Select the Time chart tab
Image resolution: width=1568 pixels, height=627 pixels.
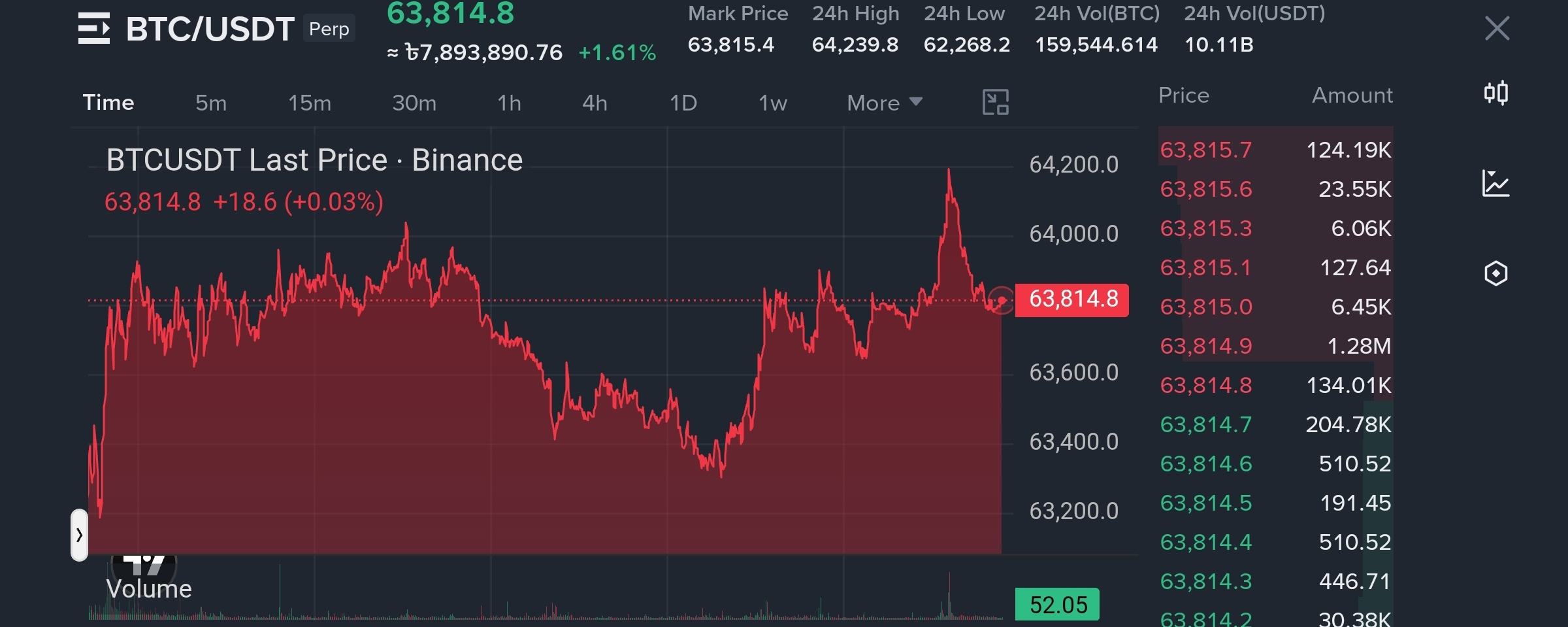click(108, 103)
